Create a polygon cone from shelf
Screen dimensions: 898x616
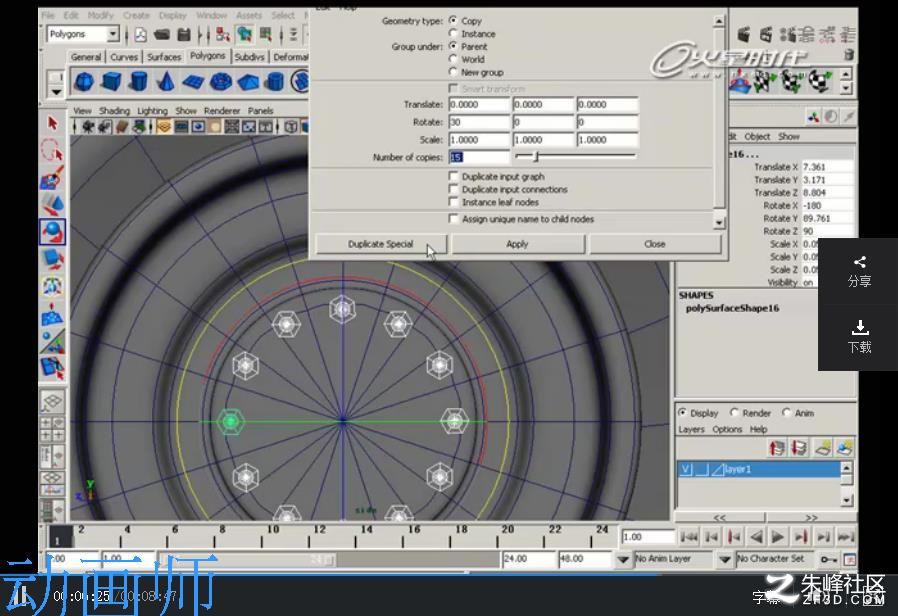click(x=166, y=81)
